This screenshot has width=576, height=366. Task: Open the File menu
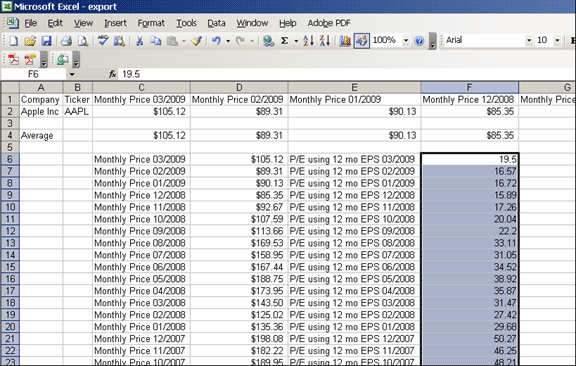click(30, 23)
